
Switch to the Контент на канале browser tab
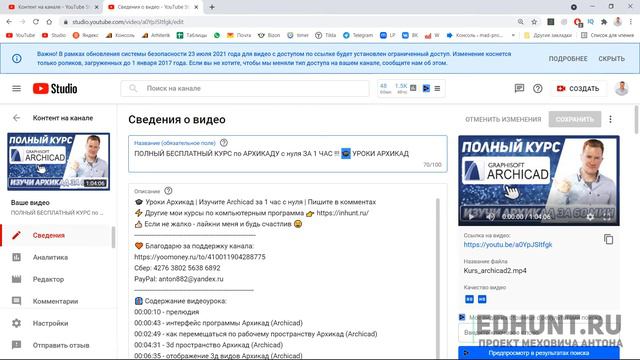pyautogui.click(x=53, y=7)
